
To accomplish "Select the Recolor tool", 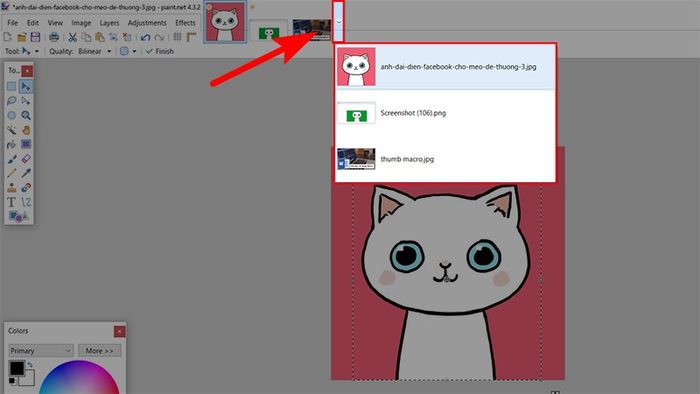I will (26, 187).
